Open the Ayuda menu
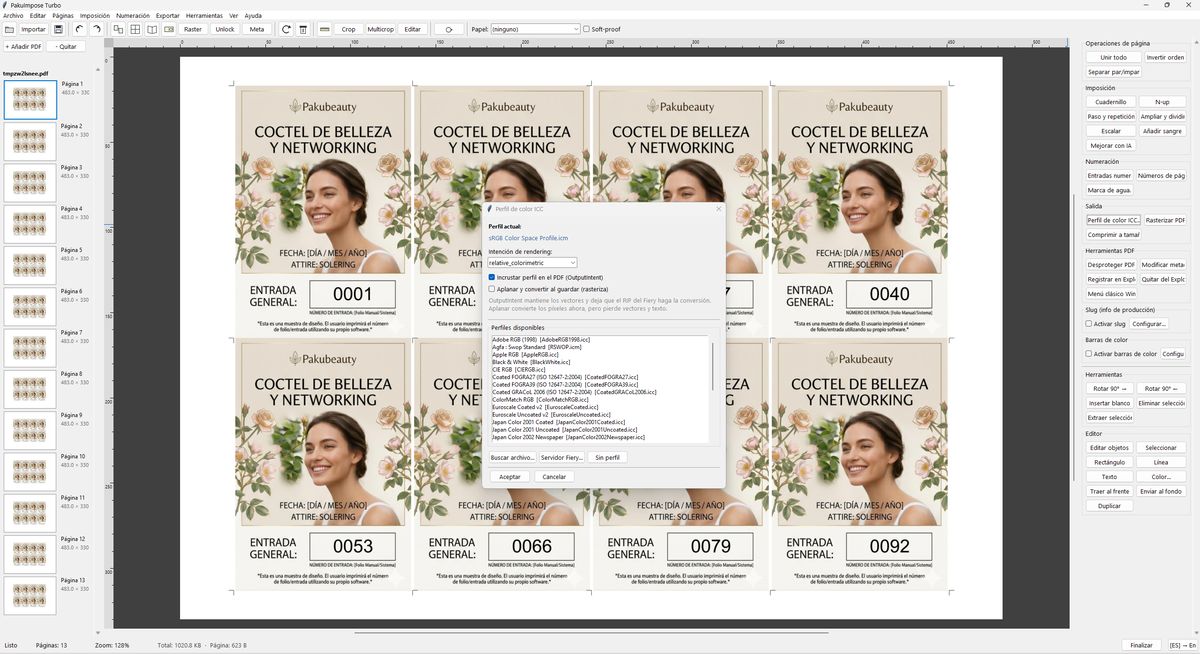1200x654 pixels. click(x=253, y=16)
